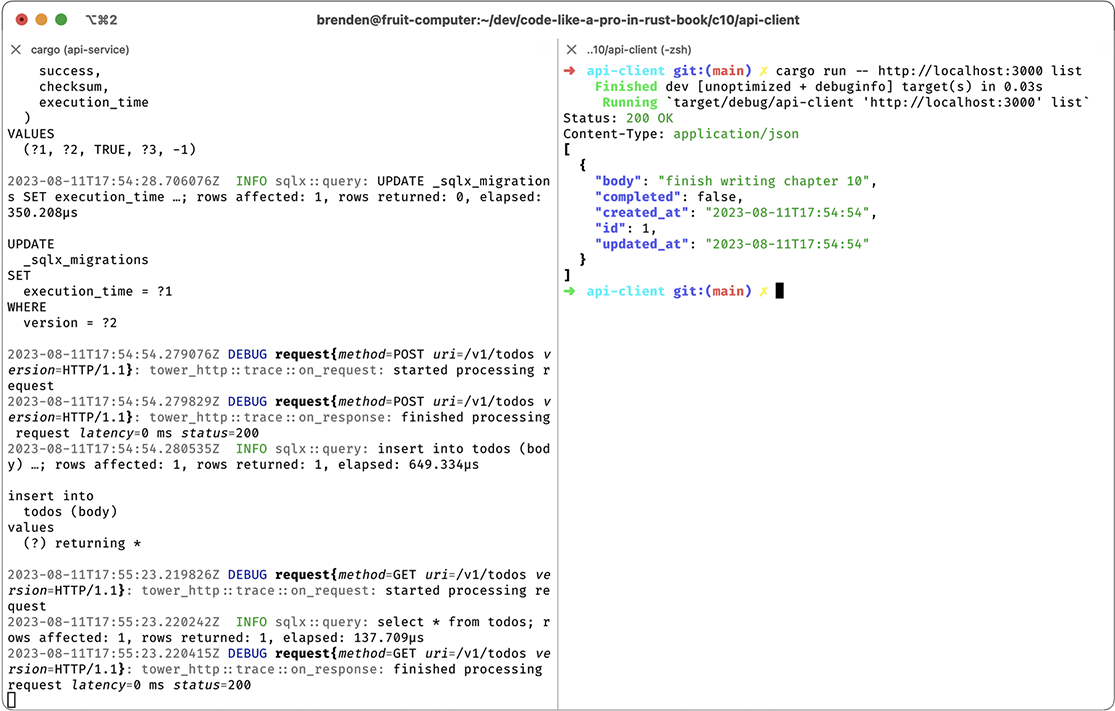The image size is (1115, 711).
Task: Click the hollow cursor in api-service pane
Action: pos(11,700)
